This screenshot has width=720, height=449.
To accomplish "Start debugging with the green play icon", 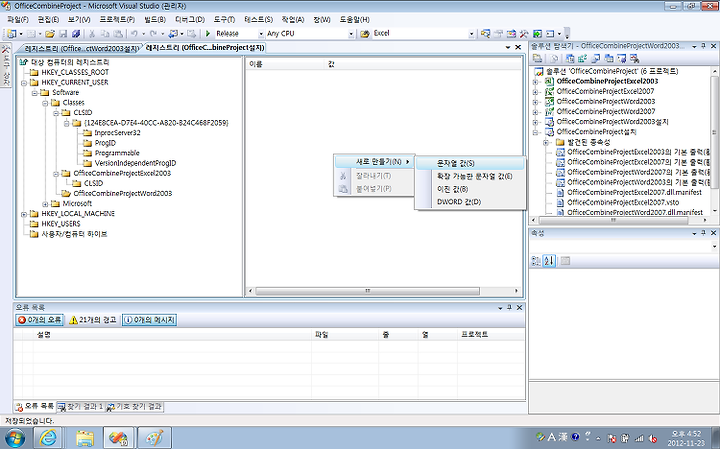I will 208,34.
